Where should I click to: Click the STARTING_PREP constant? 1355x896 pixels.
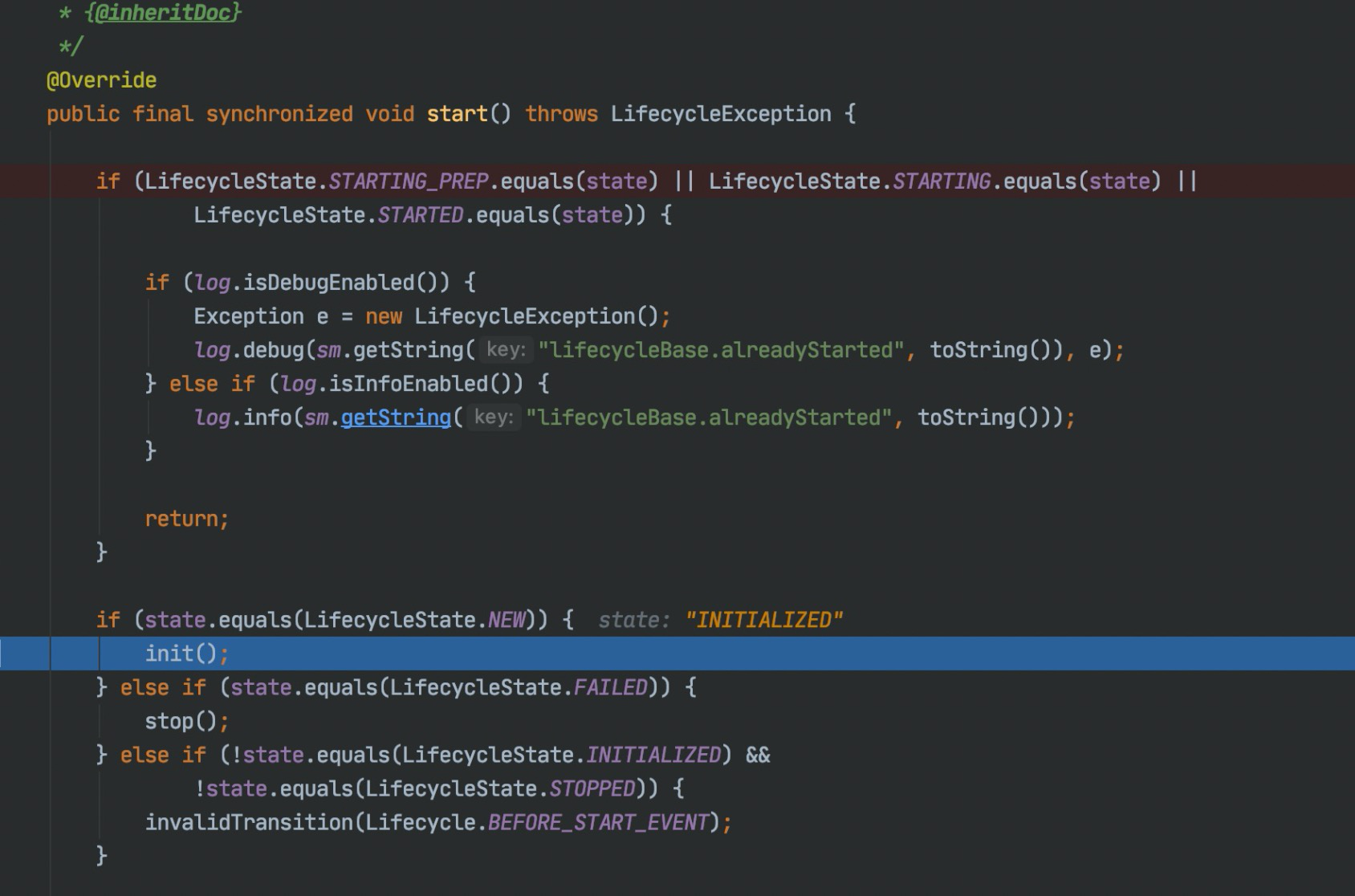[409, 181]
